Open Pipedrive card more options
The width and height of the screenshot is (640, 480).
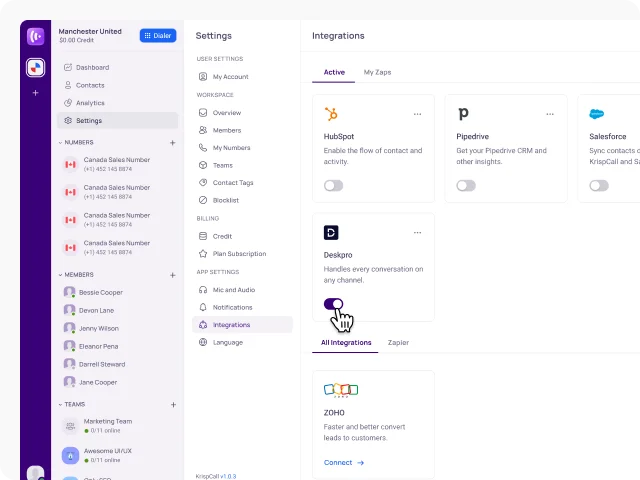click(550, 114)
